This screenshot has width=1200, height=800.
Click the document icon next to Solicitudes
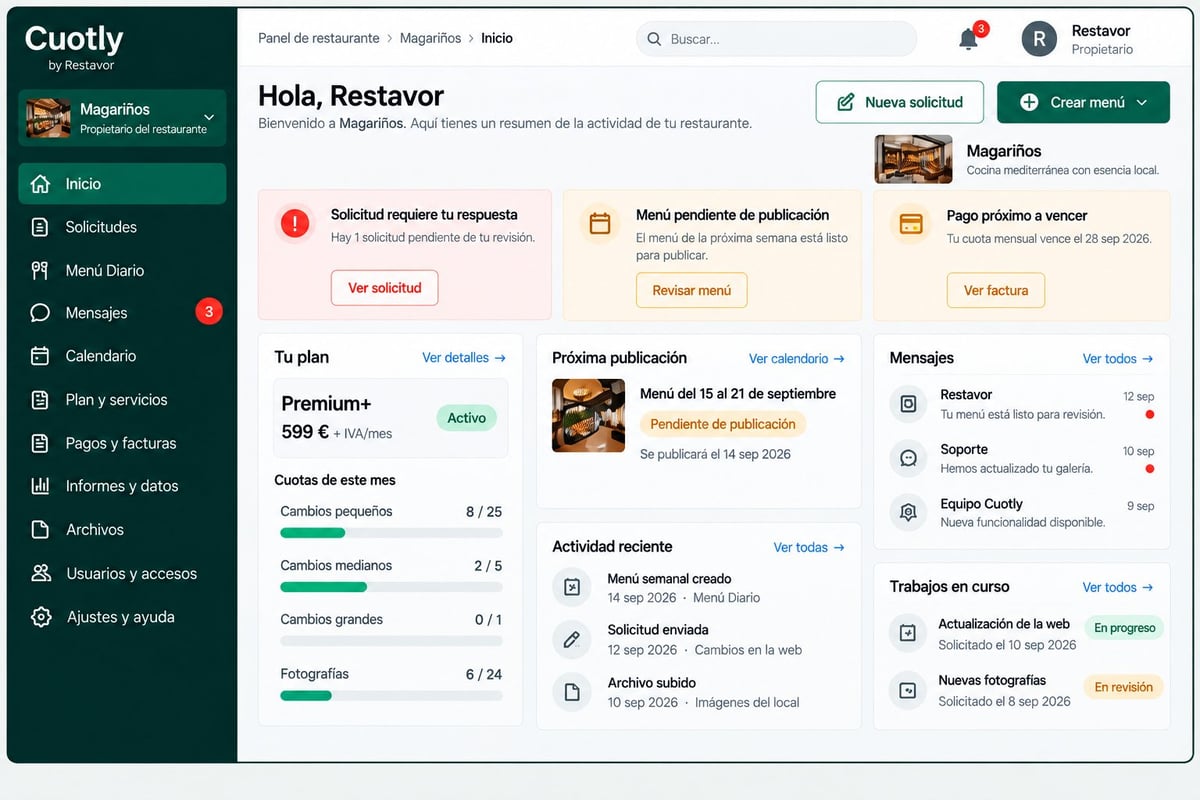point(40,227)
